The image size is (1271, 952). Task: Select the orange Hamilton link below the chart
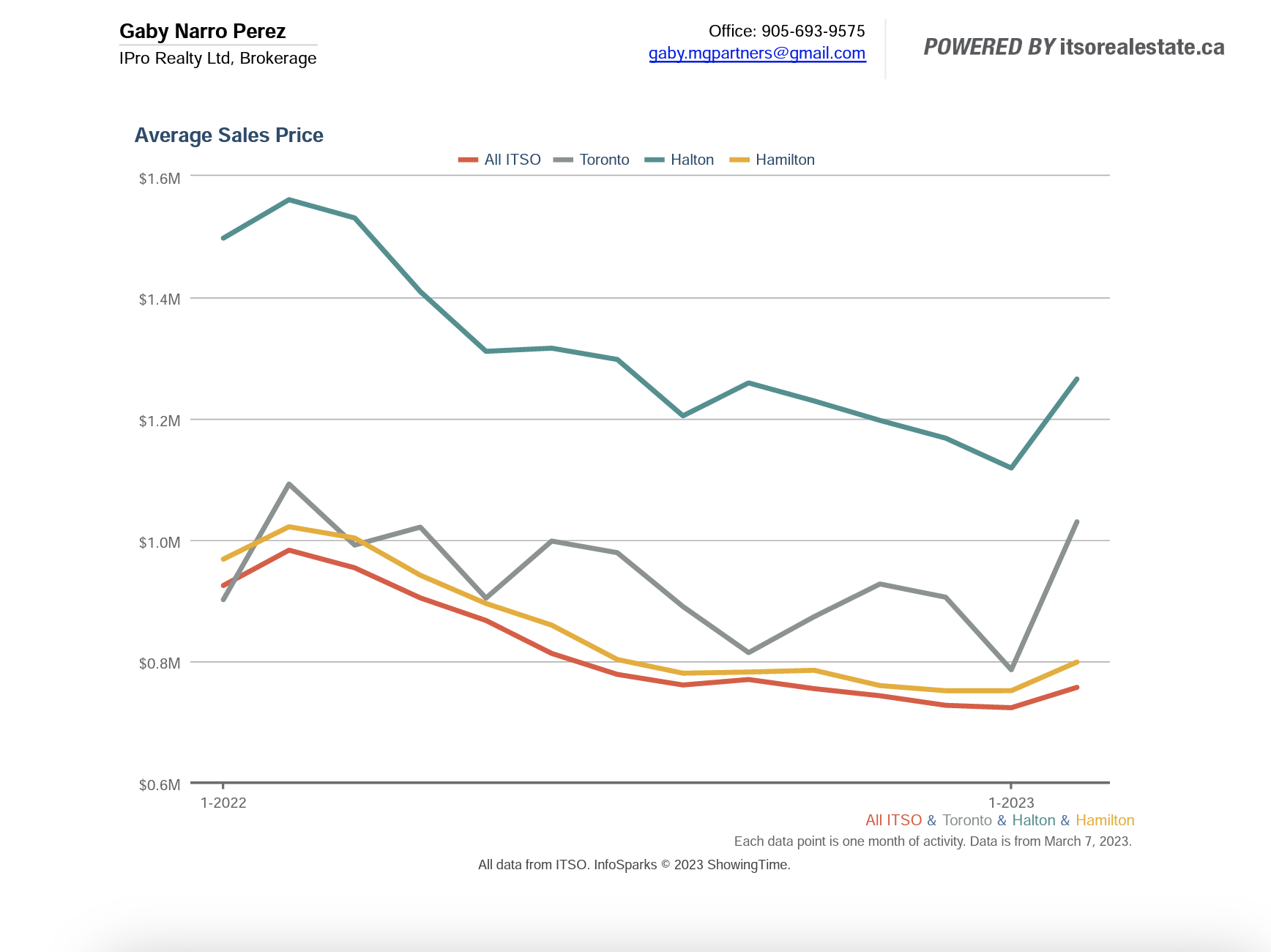point(1105,820)
